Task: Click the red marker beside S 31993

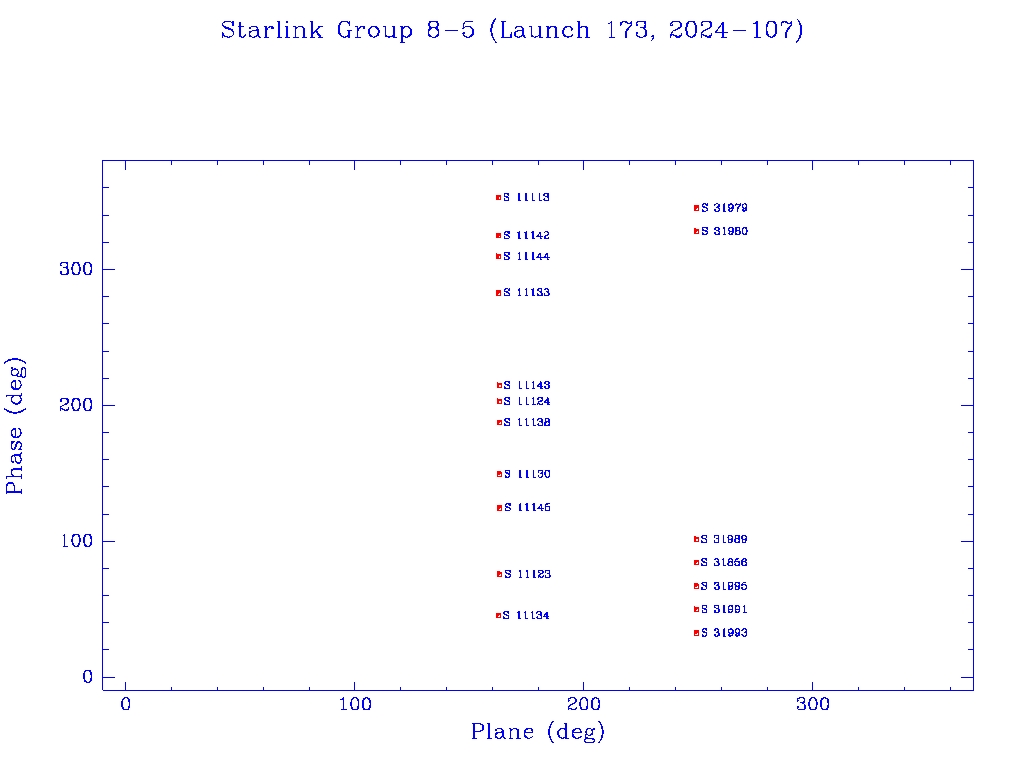Action: coord(696,633)
